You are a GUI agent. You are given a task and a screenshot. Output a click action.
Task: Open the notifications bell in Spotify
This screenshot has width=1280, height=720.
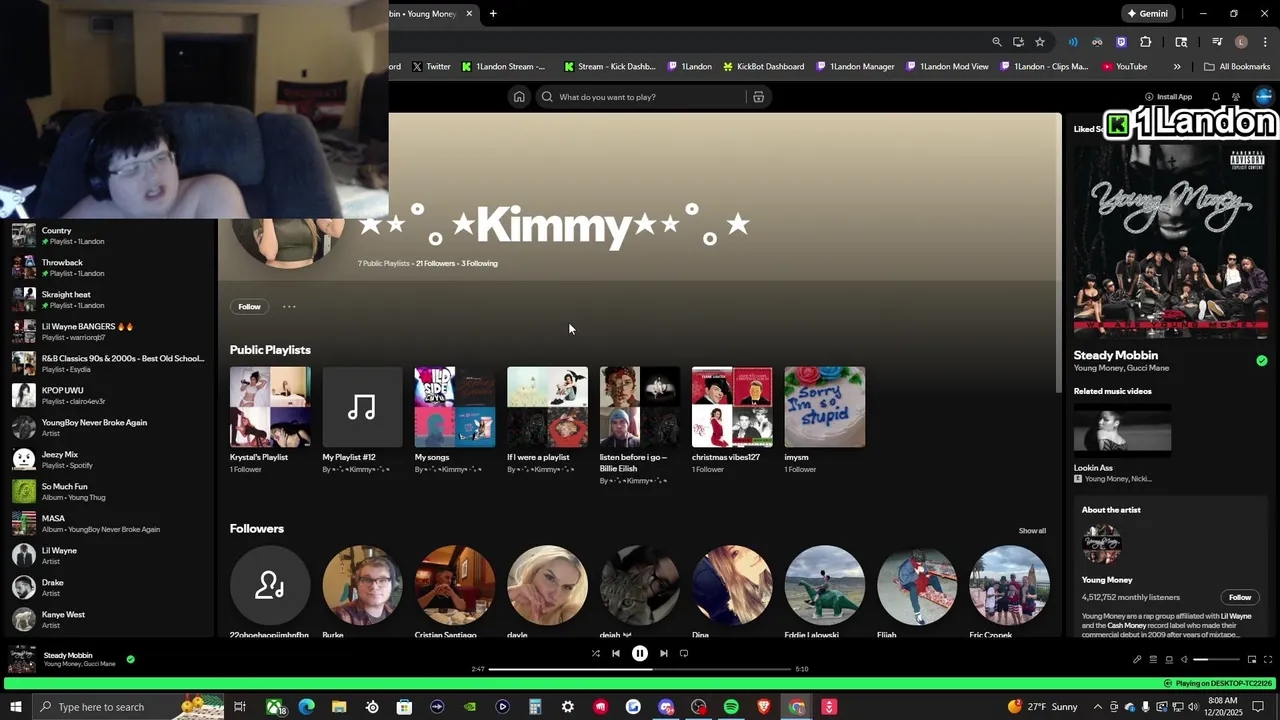1216,97
